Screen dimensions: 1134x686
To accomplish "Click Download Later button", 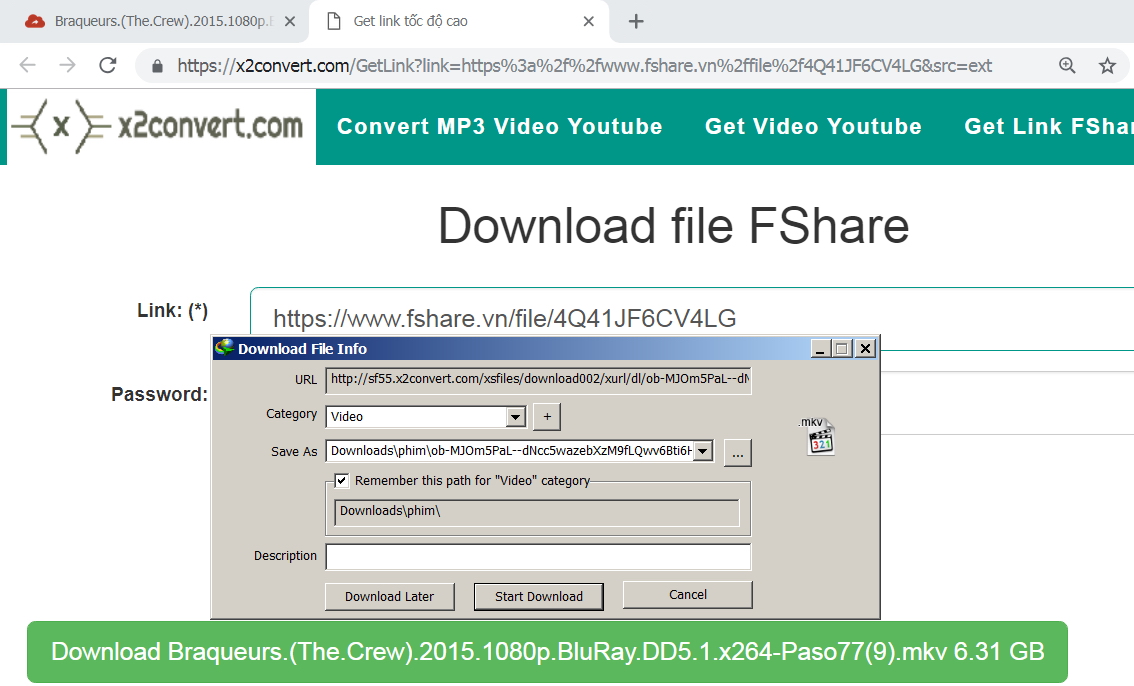I will (x=390, y=596).
